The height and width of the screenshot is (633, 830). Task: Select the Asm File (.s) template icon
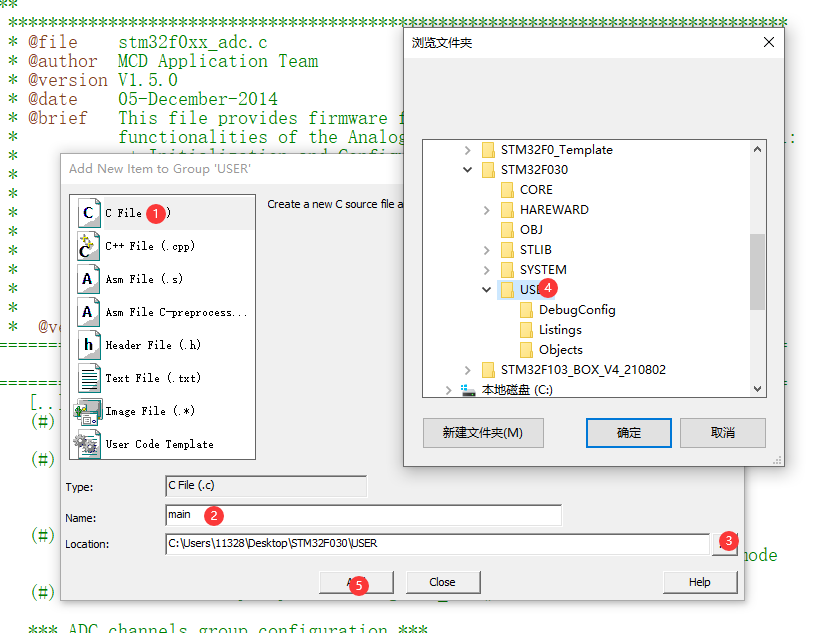point(88,278)
